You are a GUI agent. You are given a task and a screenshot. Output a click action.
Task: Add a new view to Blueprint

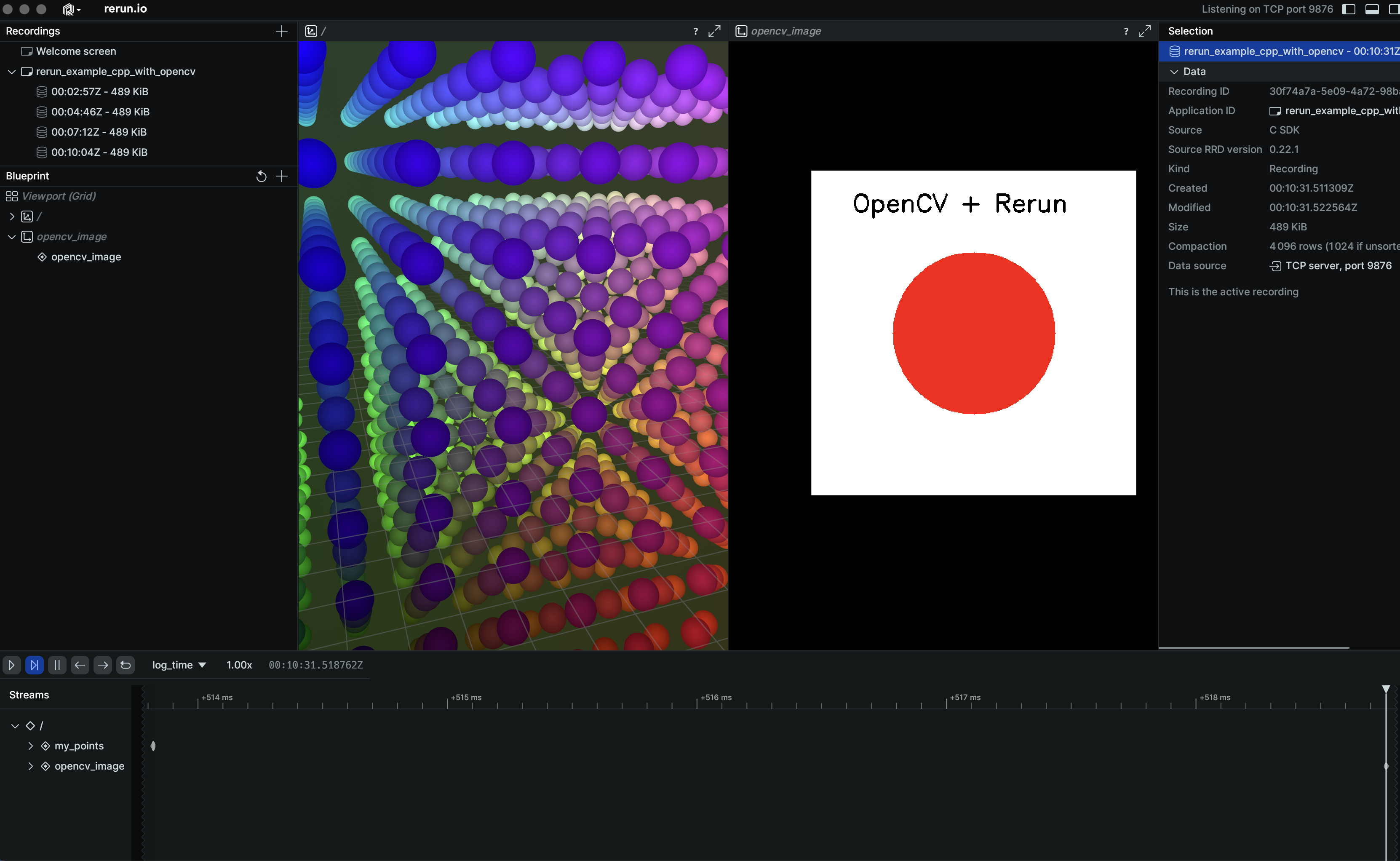click(281, 176)
